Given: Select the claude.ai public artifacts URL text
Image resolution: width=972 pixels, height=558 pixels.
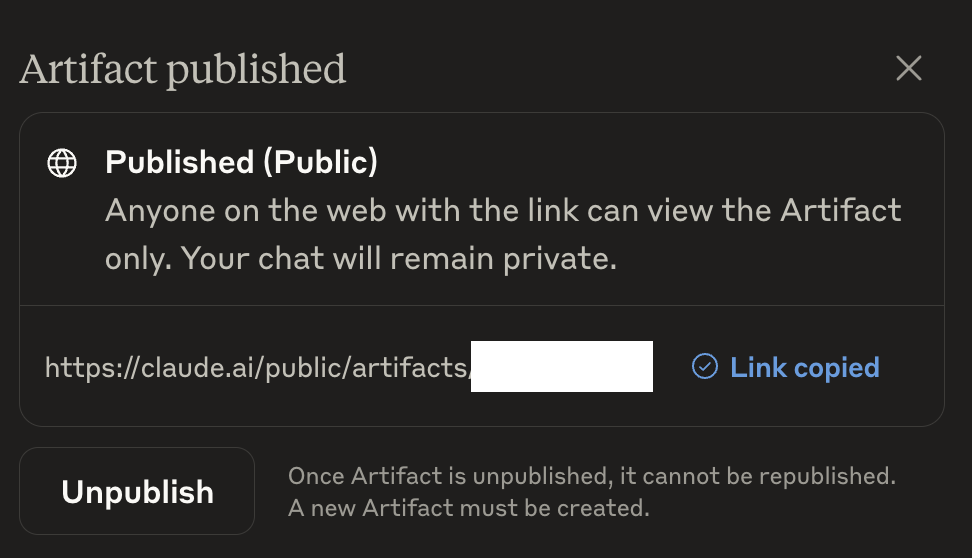Looking at the screenshot, I should [x=257, y=367].
